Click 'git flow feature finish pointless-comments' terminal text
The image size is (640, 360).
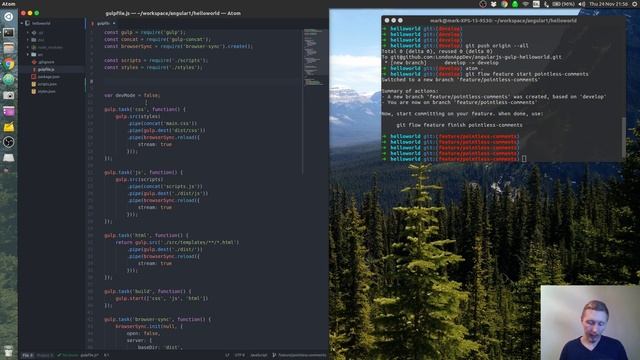coord(459,125)
